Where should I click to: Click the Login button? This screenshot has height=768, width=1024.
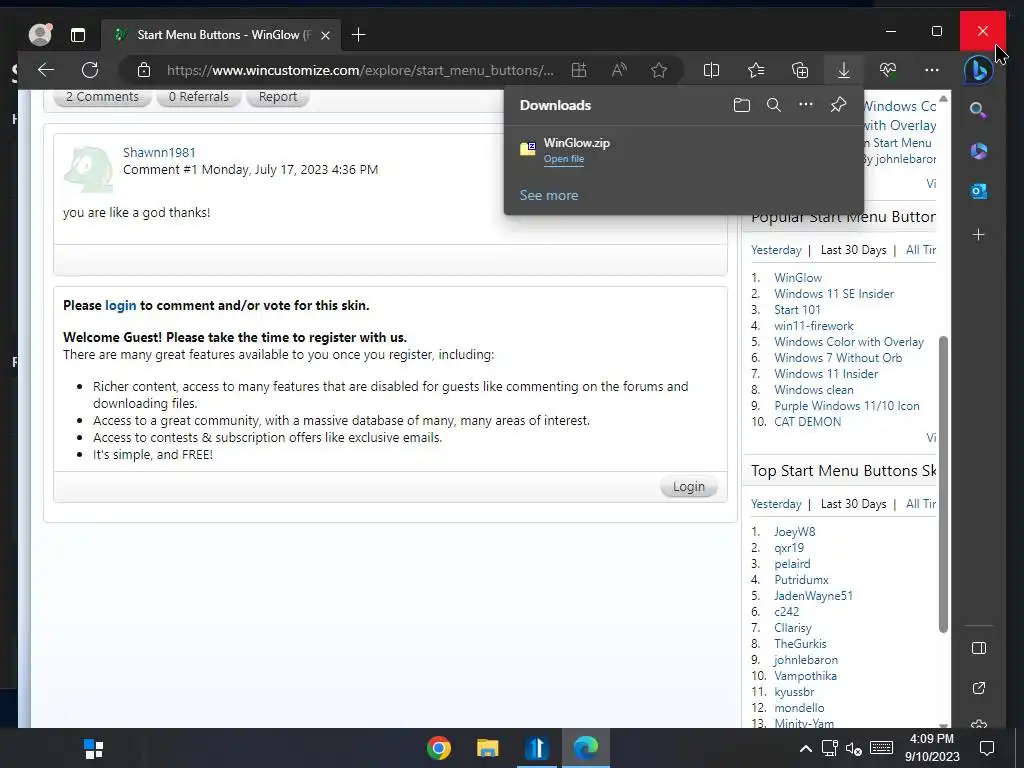688,487
